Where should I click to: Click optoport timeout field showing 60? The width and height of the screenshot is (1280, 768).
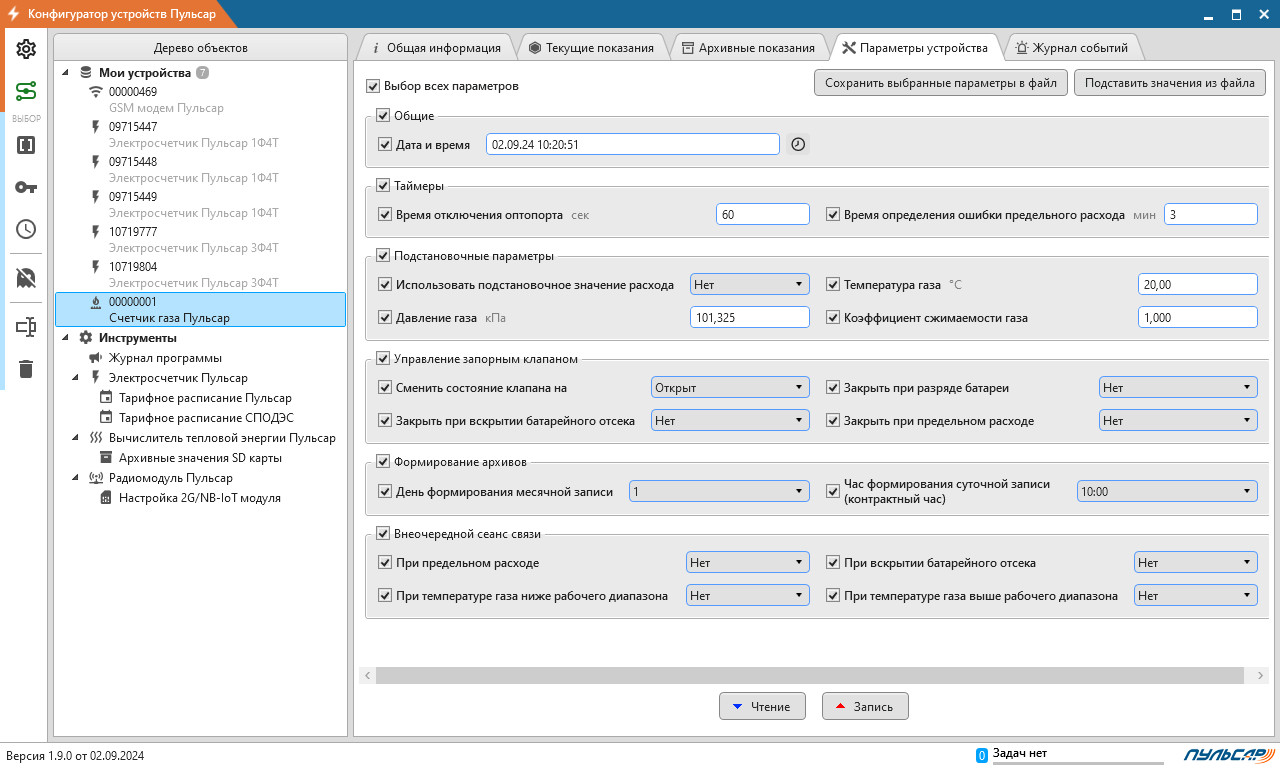(763, 214)
